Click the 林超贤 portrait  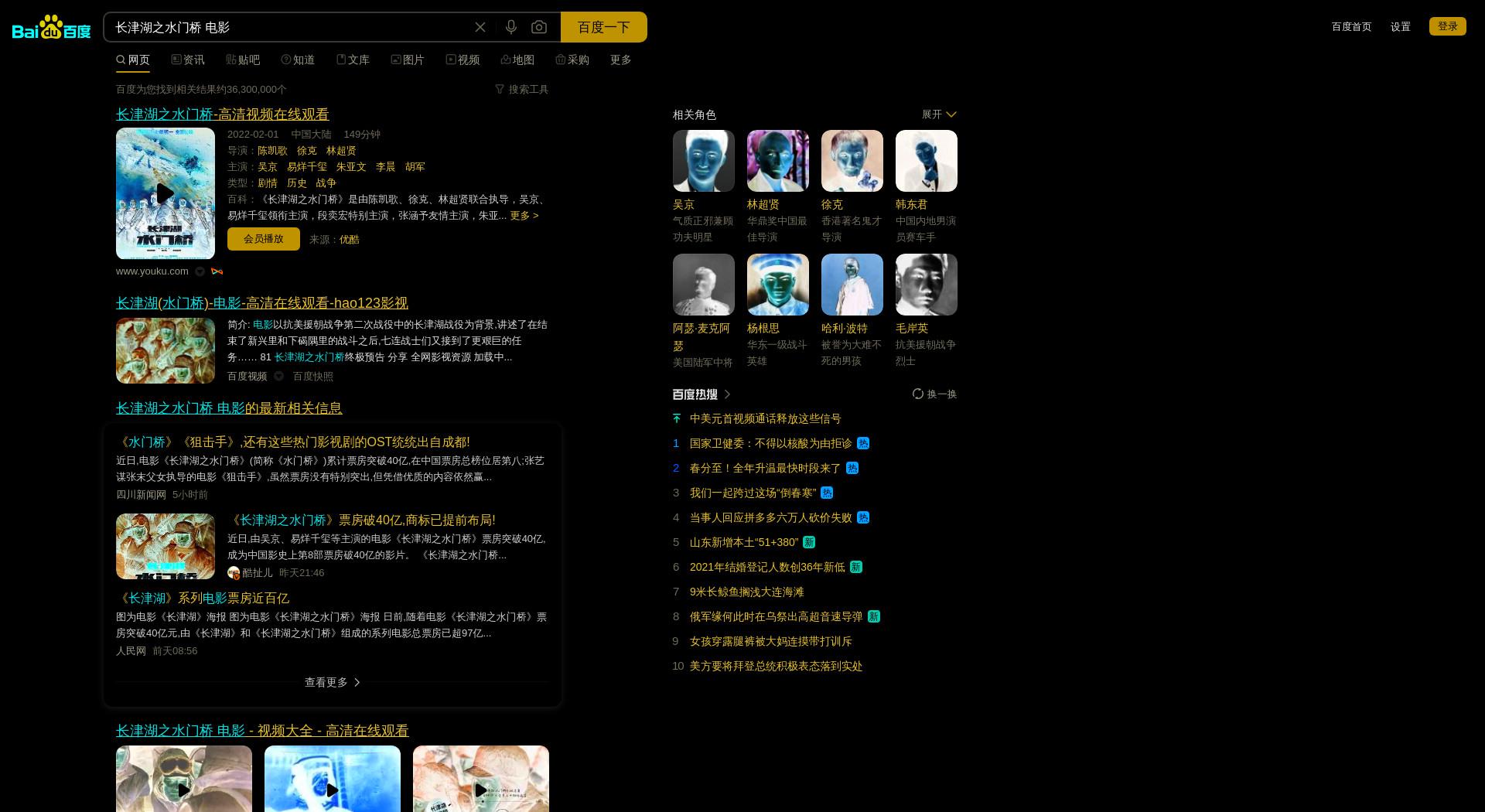(778, 161)
